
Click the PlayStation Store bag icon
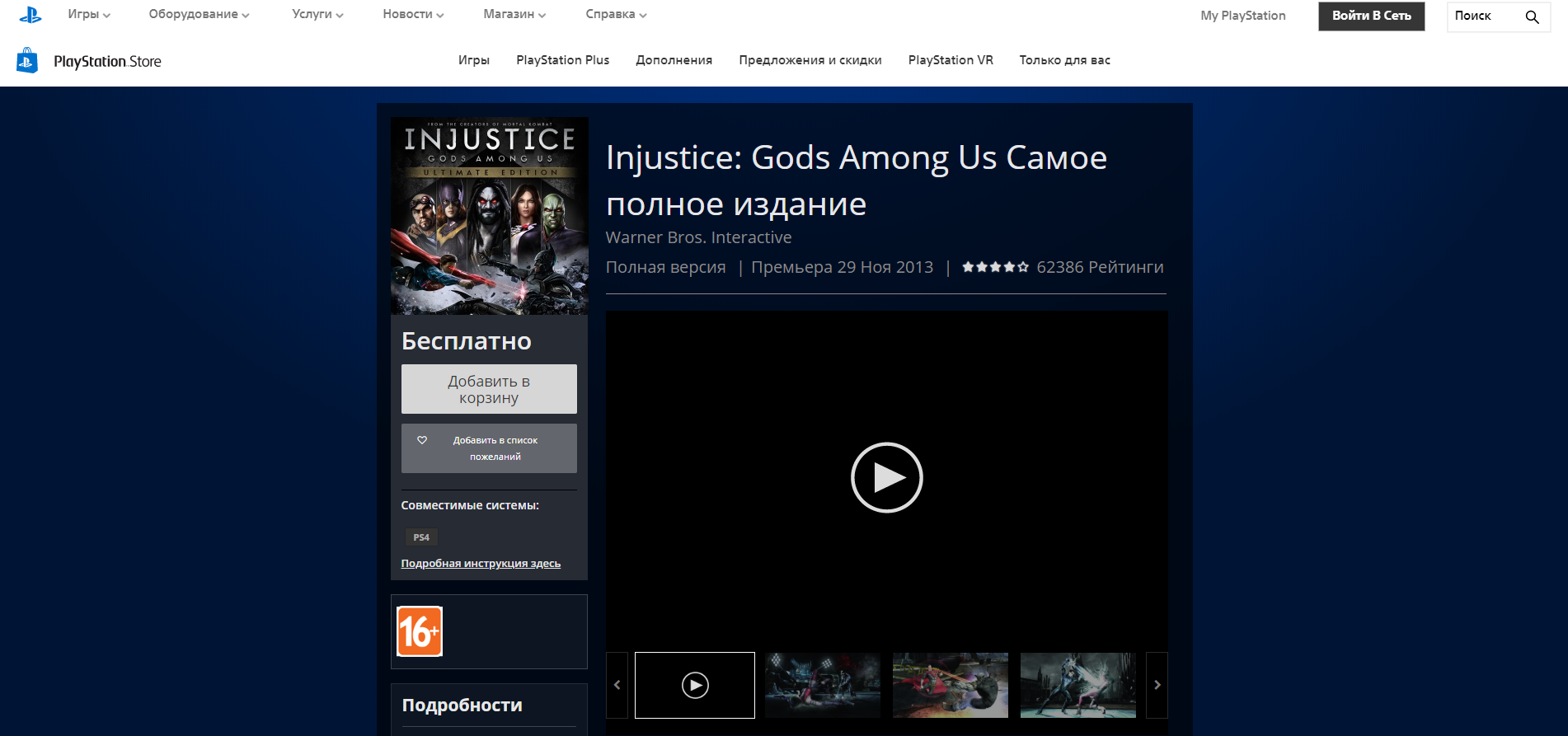27,60
